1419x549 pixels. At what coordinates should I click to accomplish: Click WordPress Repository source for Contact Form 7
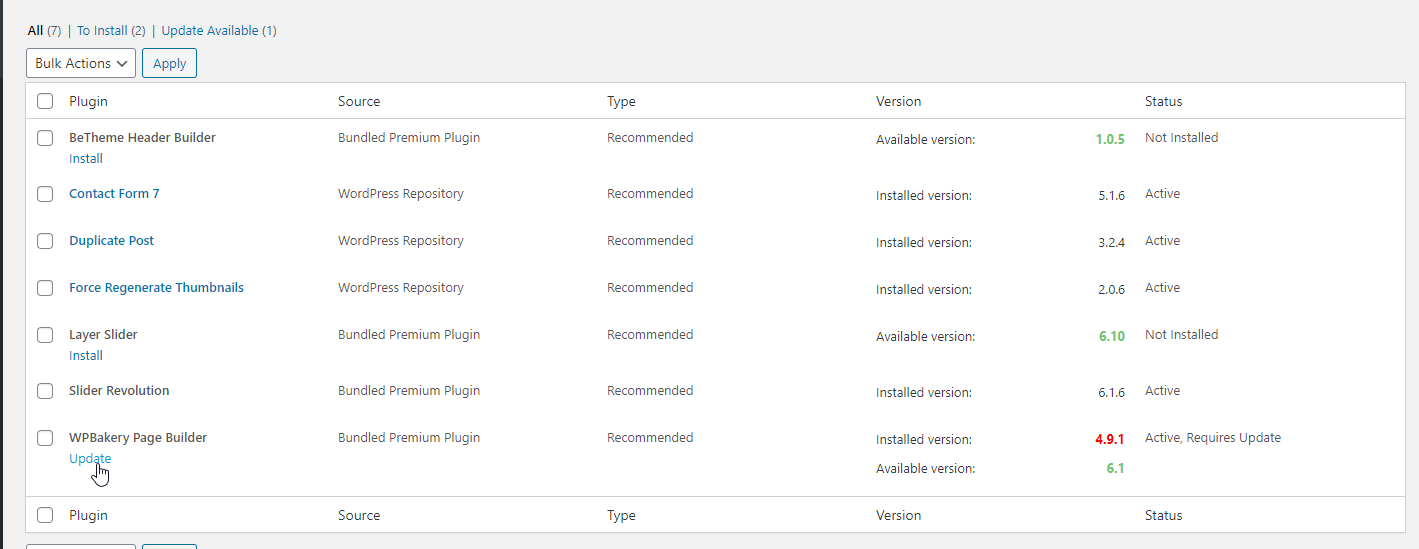401,193
